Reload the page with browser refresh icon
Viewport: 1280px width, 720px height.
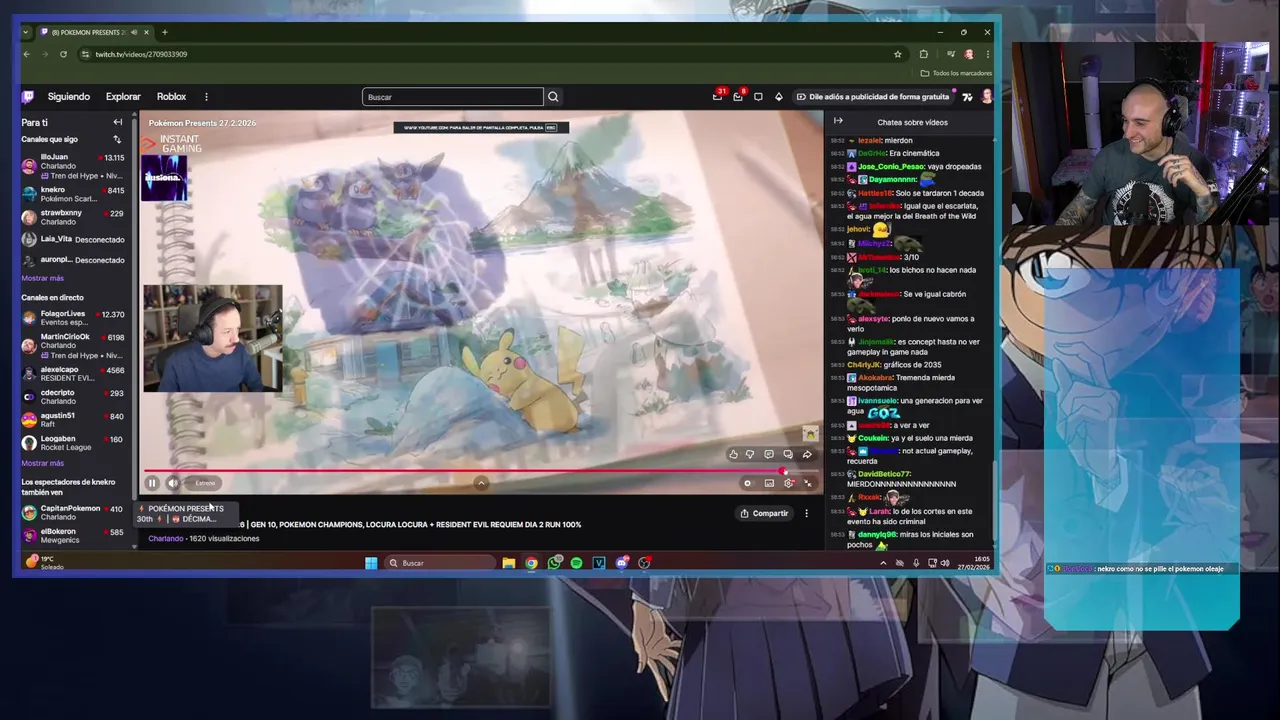click(63, 54)
